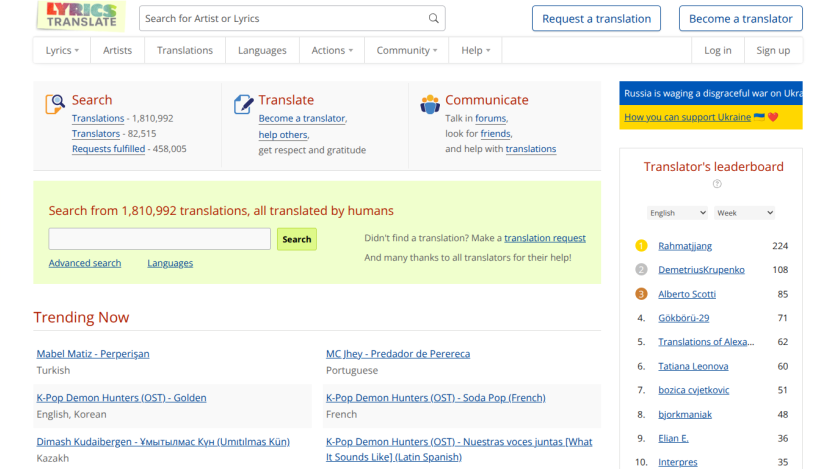Open the Translators stats link

(x=96, y=134)
